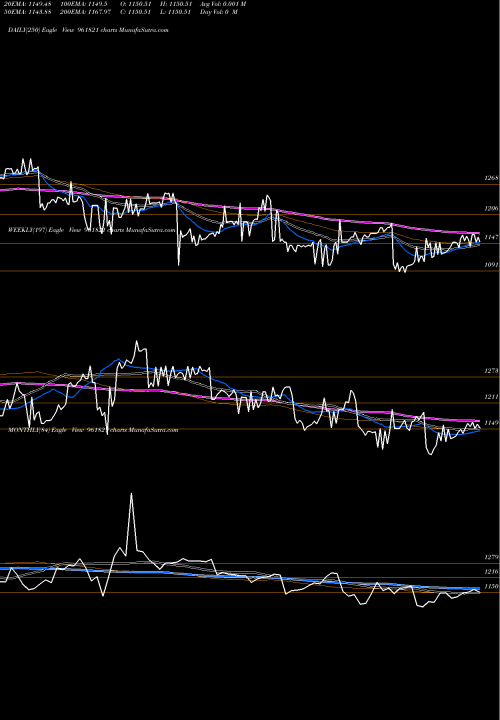Click the Avg Vol 0.001 M readout
Screen dimensions: 500x720
[223, 4]
